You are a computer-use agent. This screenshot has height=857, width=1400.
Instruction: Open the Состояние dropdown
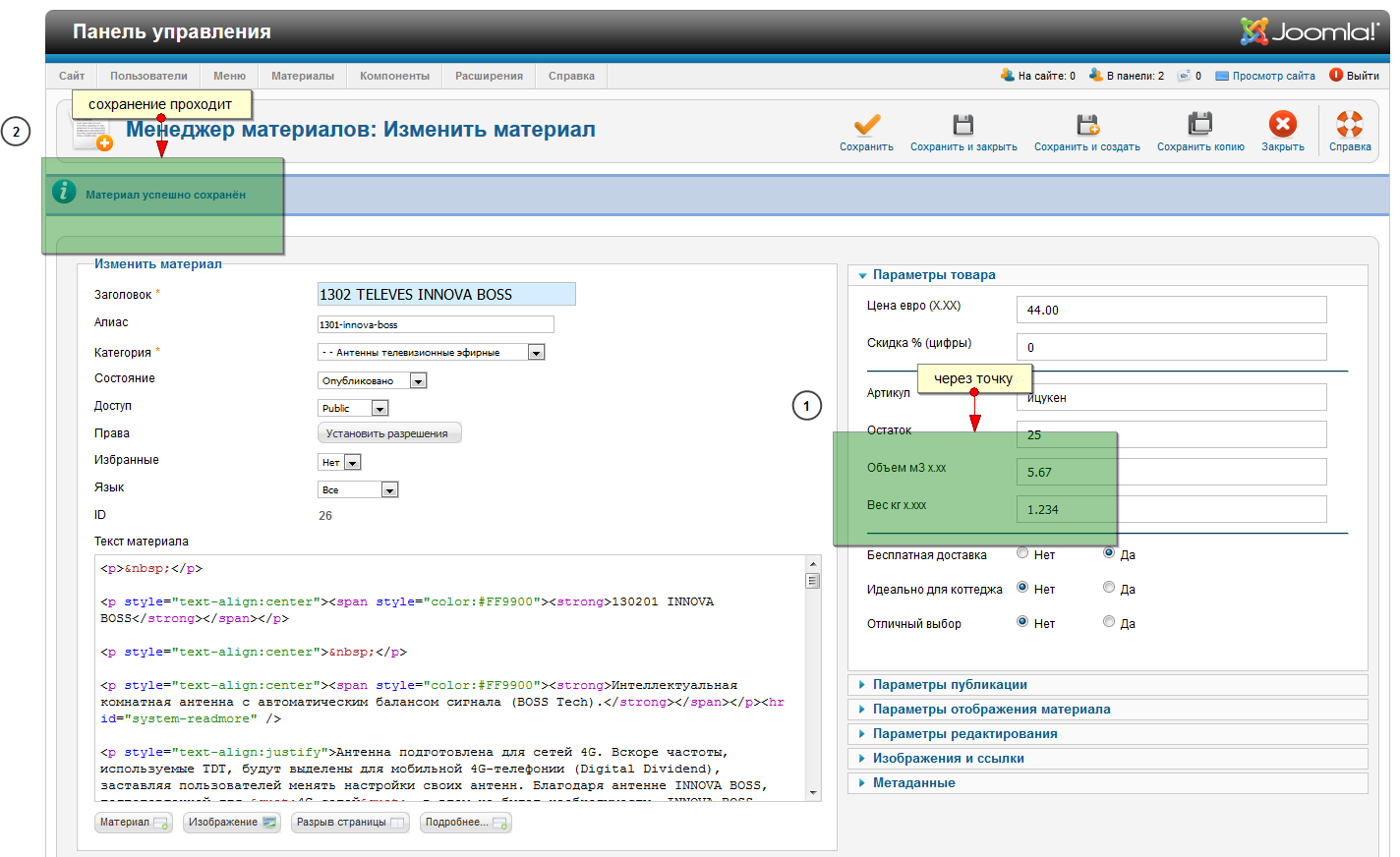click(418, 381)
